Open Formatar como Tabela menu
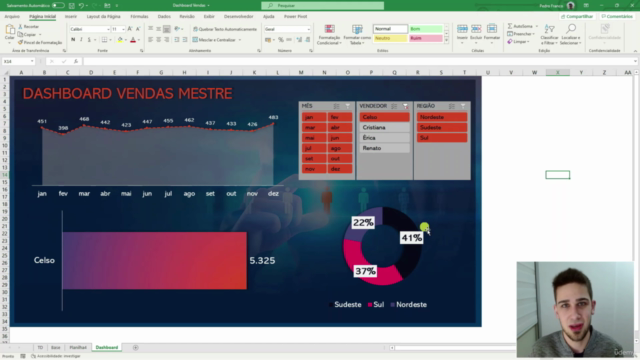The image size is (640, 360). pyautogui.click(x=357, y=34)
